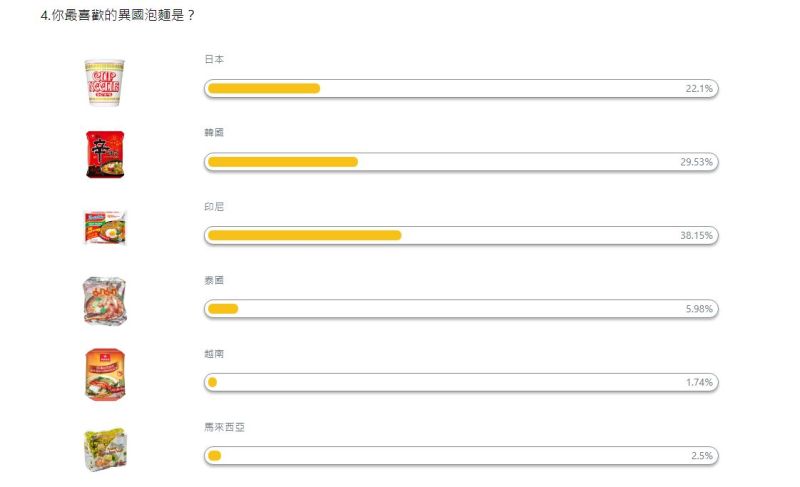
Task: Click the silver MAMA Thai noodle packet
Action: pos(105,301)
